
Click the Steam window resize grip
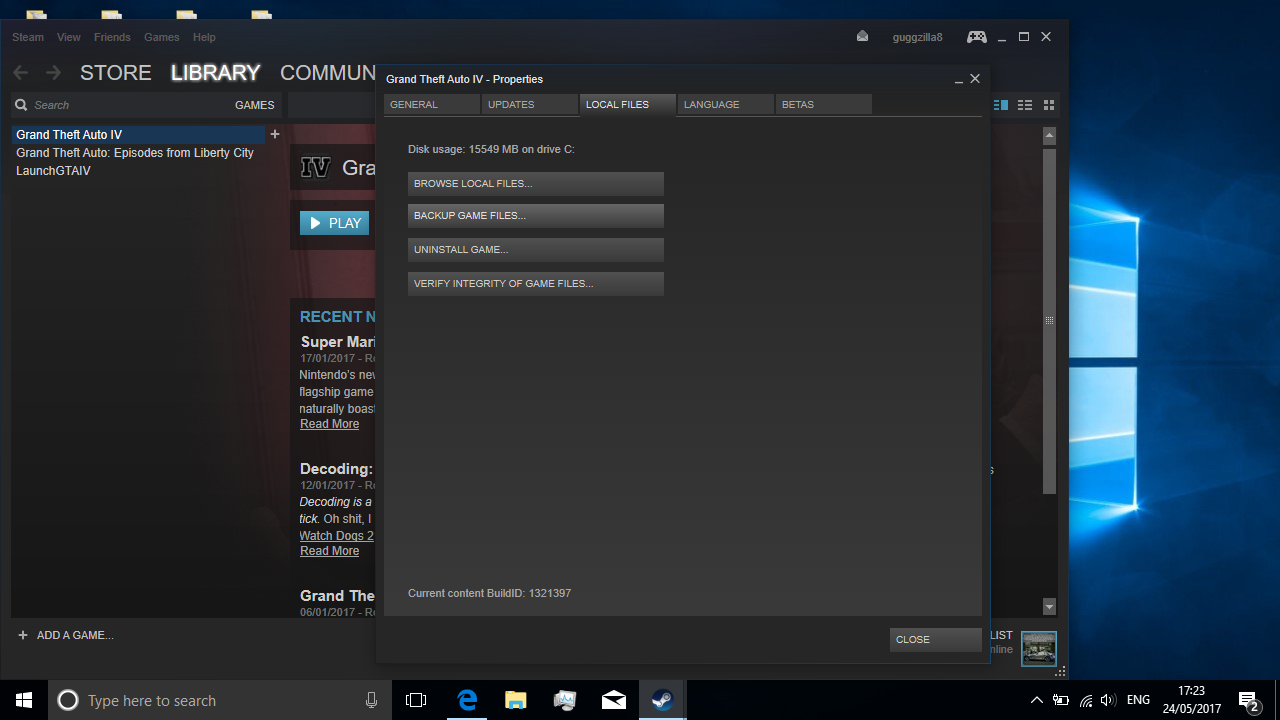coord(1062,671)
